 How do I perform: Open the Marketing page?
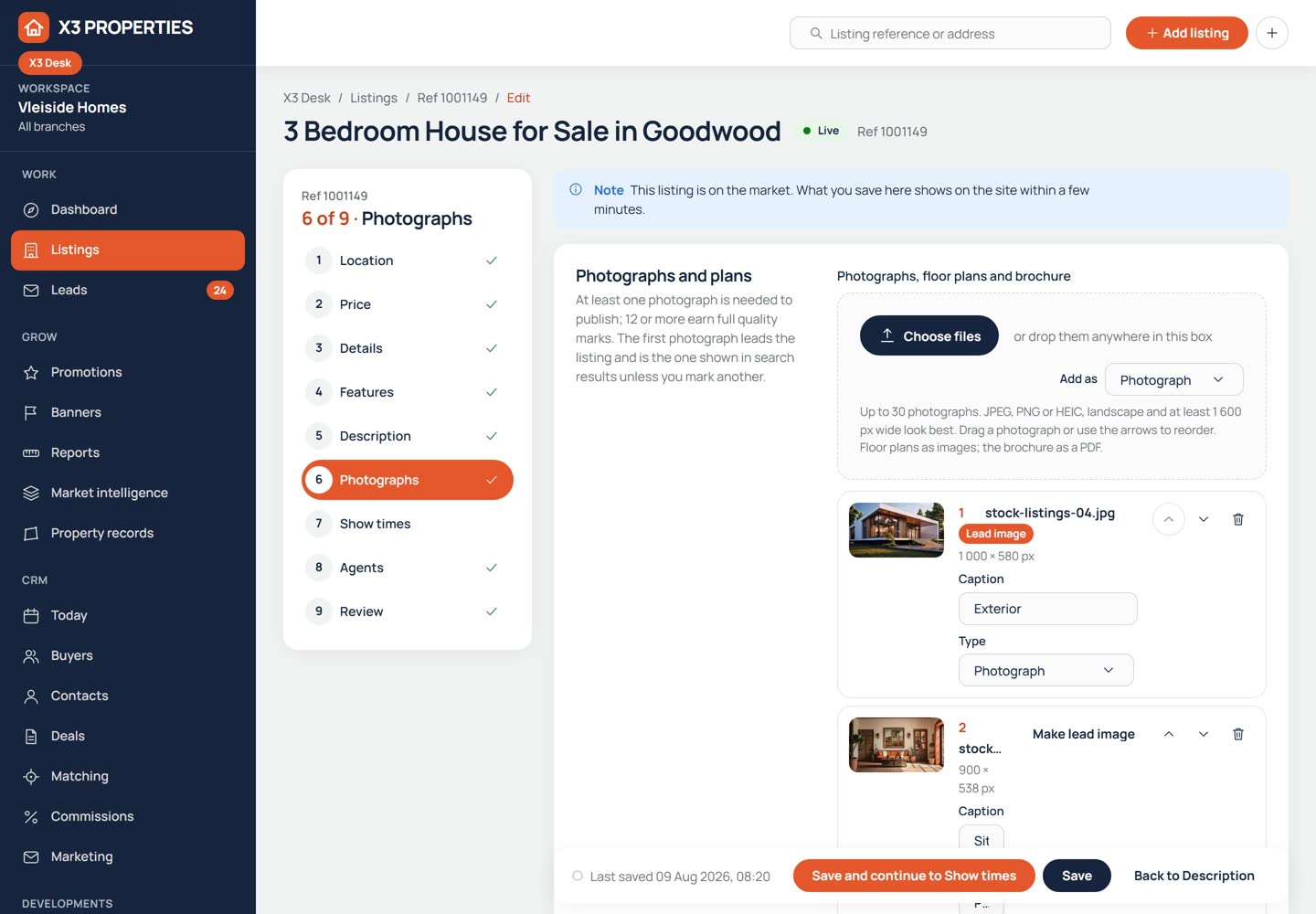(x=128, y=856)
